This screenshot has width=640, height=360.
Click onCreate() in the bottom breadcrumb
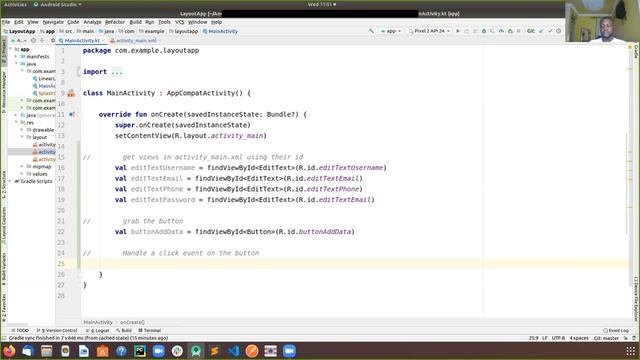click(132, 322)
